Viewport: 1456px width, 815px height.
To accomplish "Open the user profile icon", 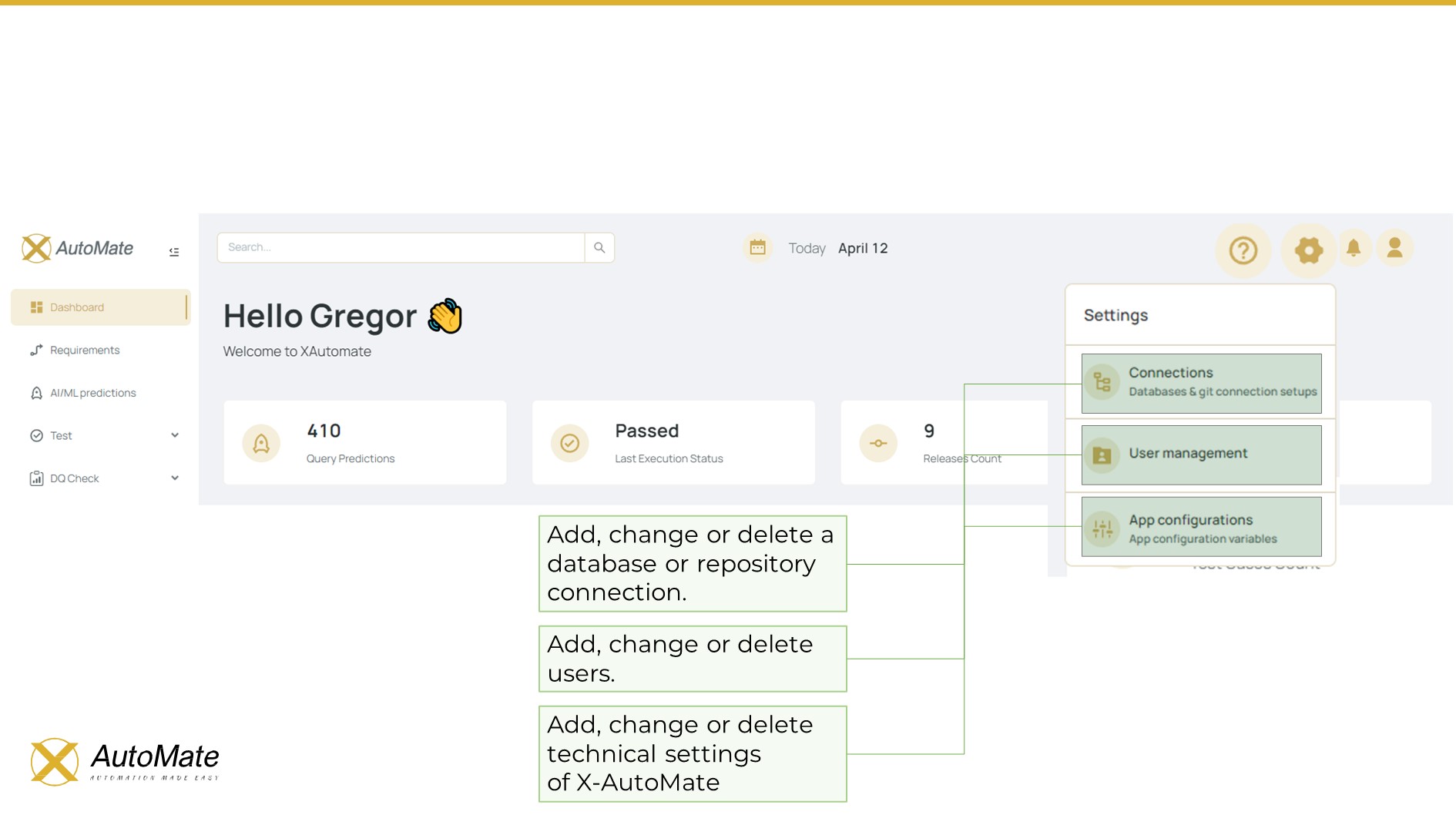I will click(1394, 248).
